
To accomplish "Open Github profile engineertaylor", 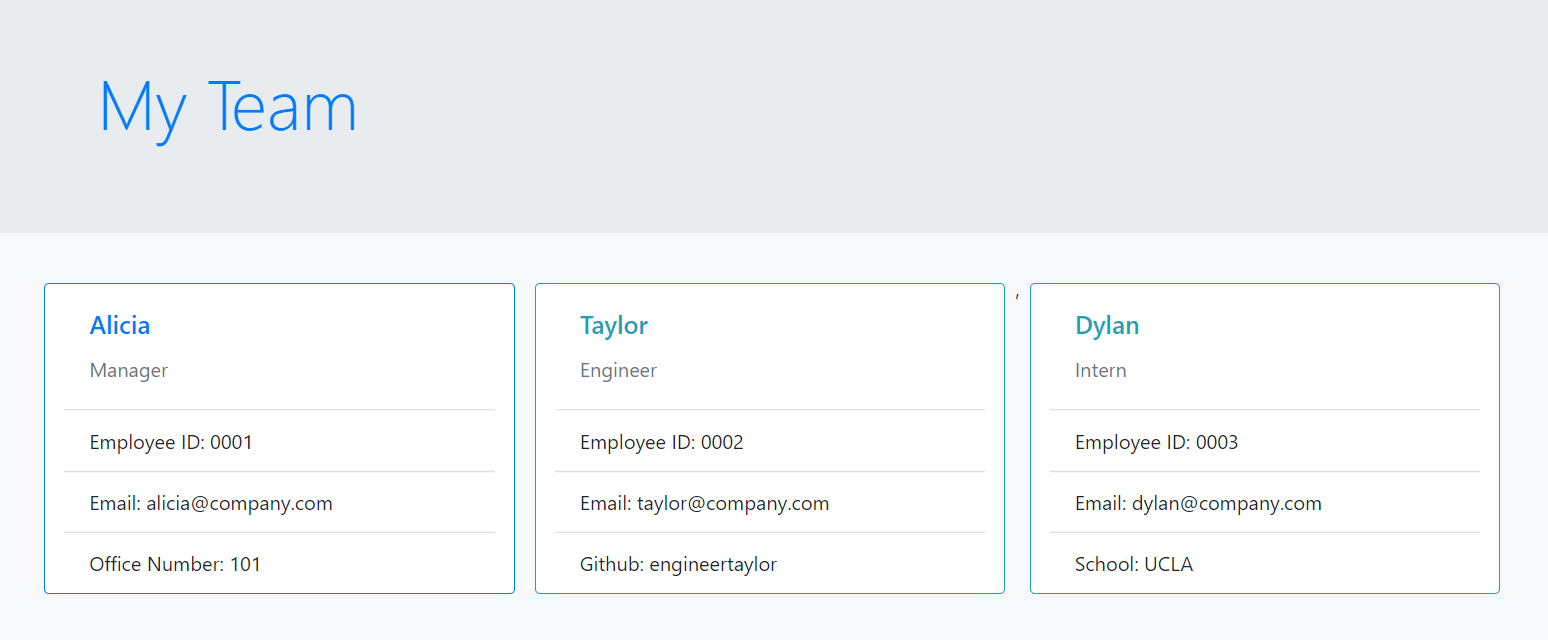I will coord(713,564).
